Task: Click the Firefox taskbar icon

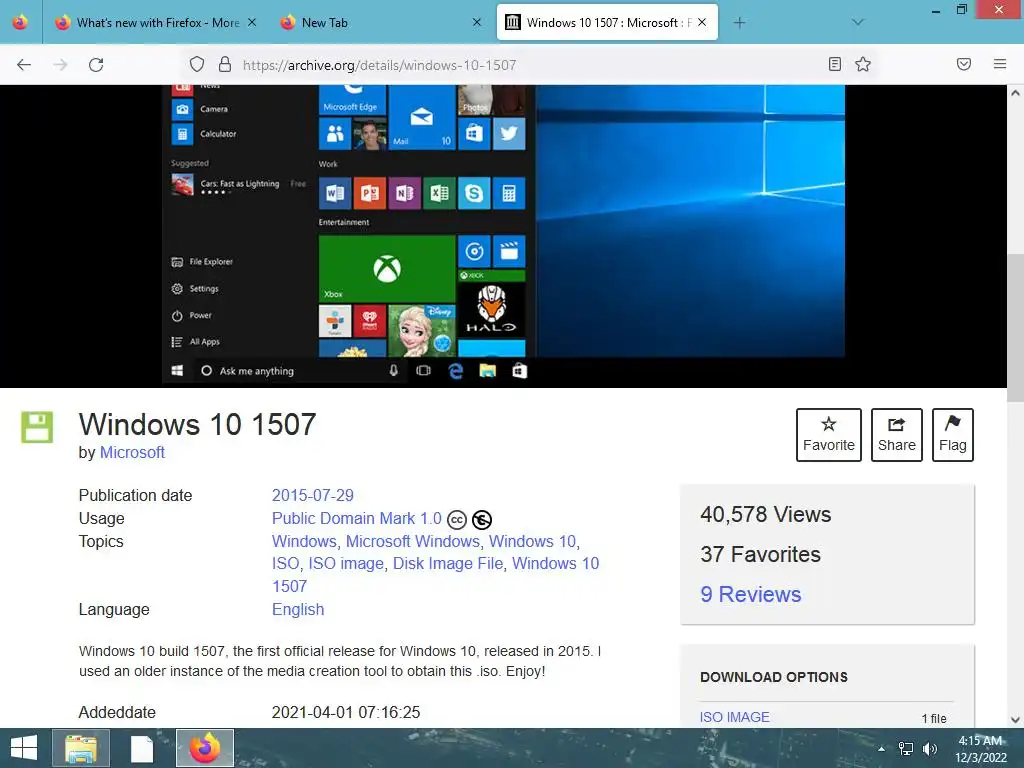Action: point(204,748)
